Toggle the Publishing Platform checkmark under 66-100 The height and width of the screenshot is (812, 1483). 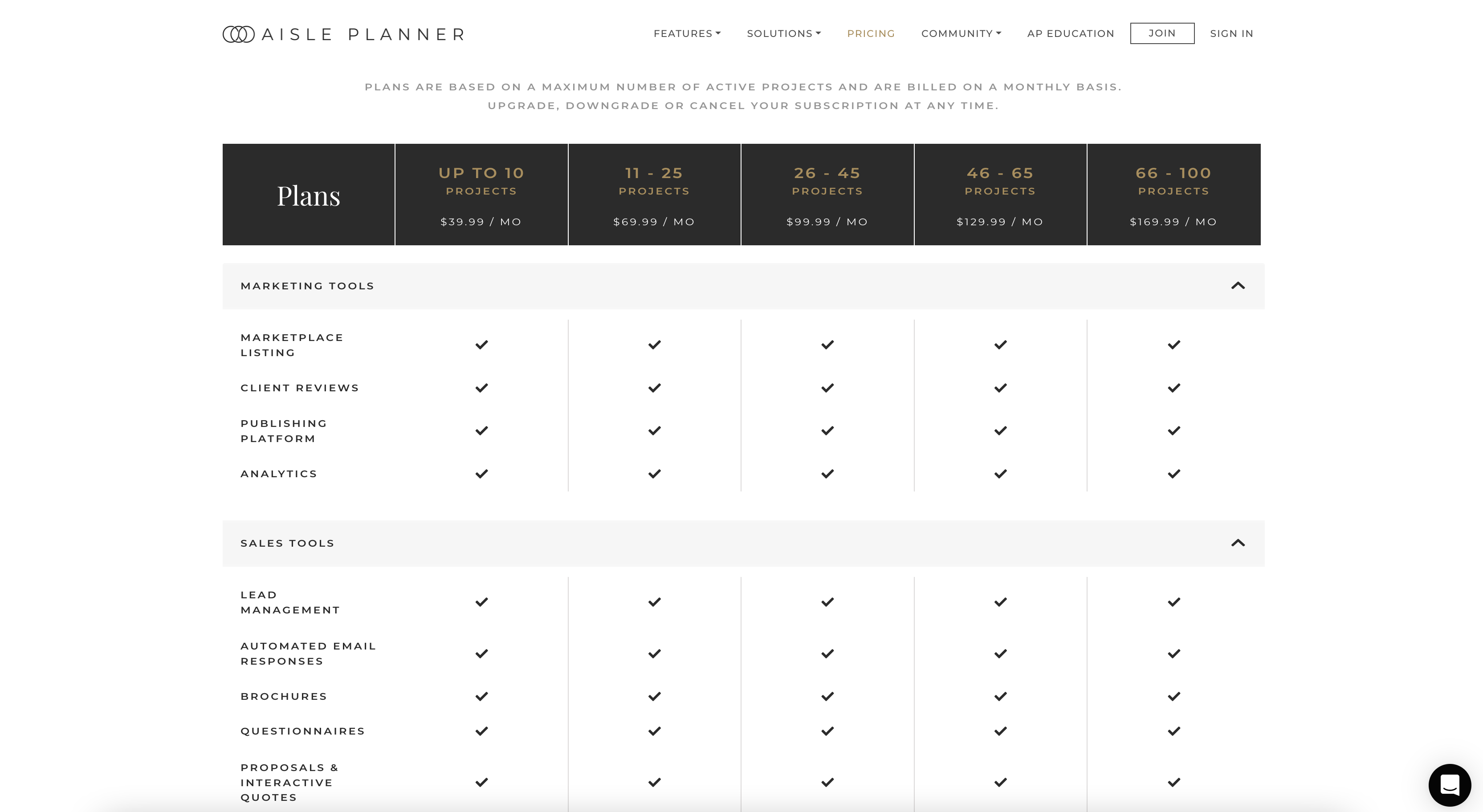pyautogui.click(x=1173, y=430)
